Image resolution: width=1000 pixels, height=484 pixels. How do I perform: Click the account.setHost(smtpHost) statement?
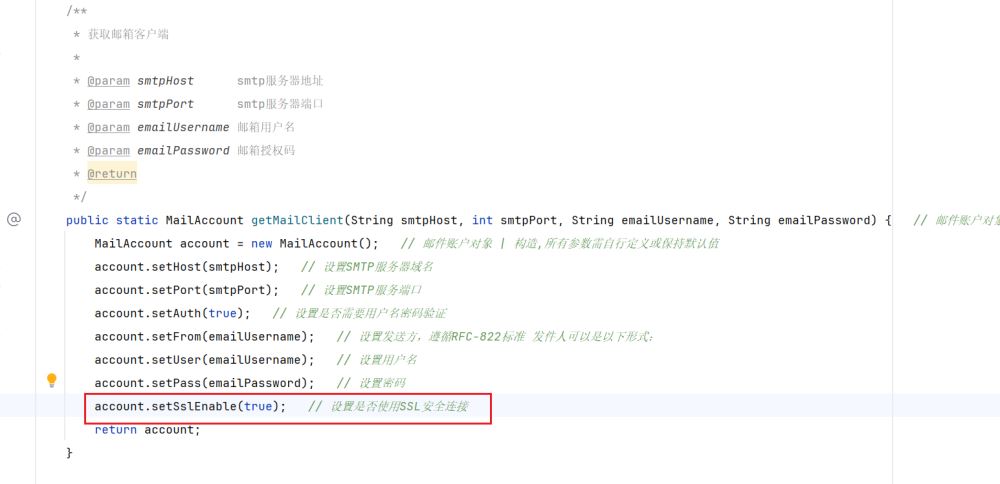187,267
